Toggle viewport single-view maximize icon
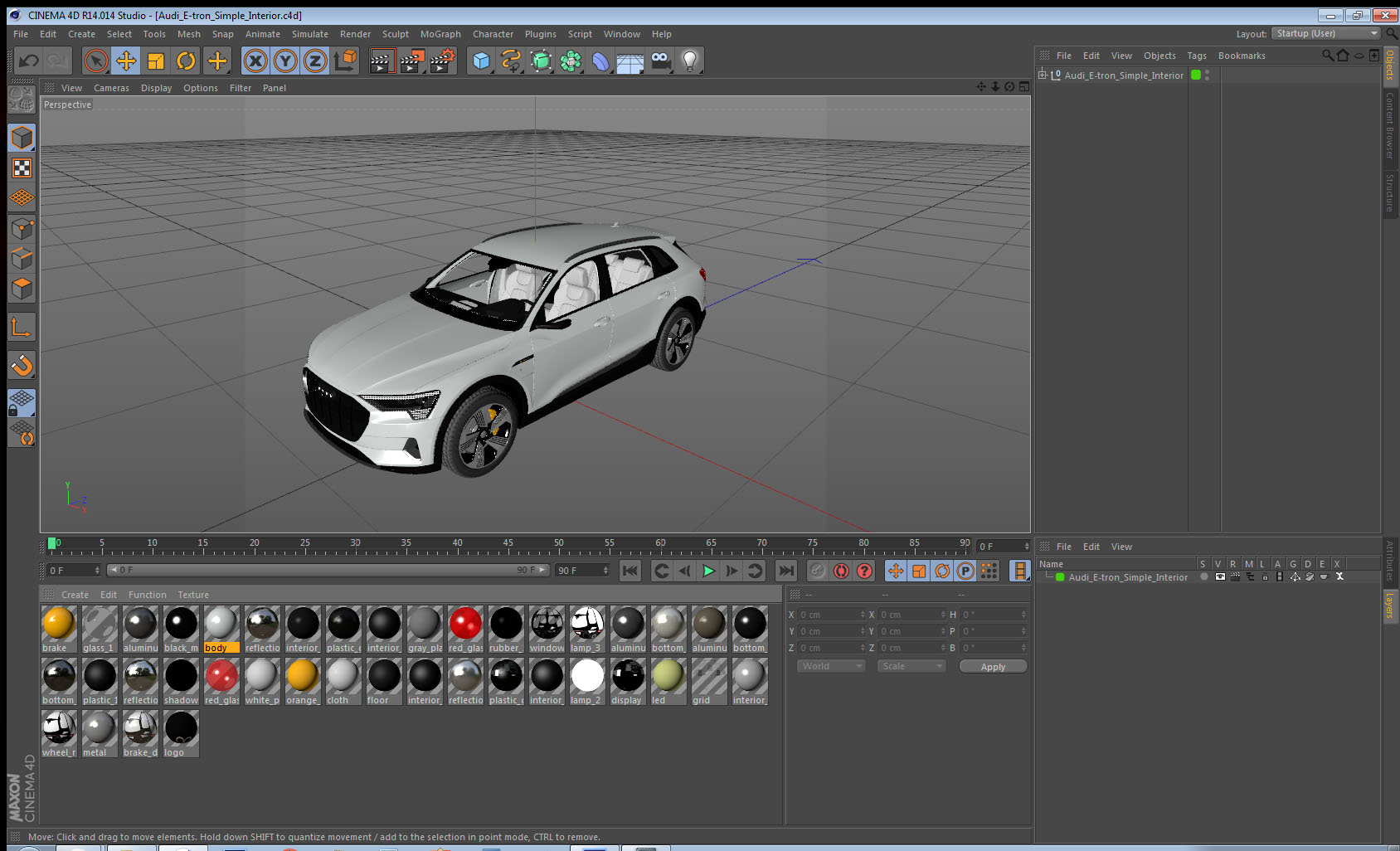 coord(1023,87)
